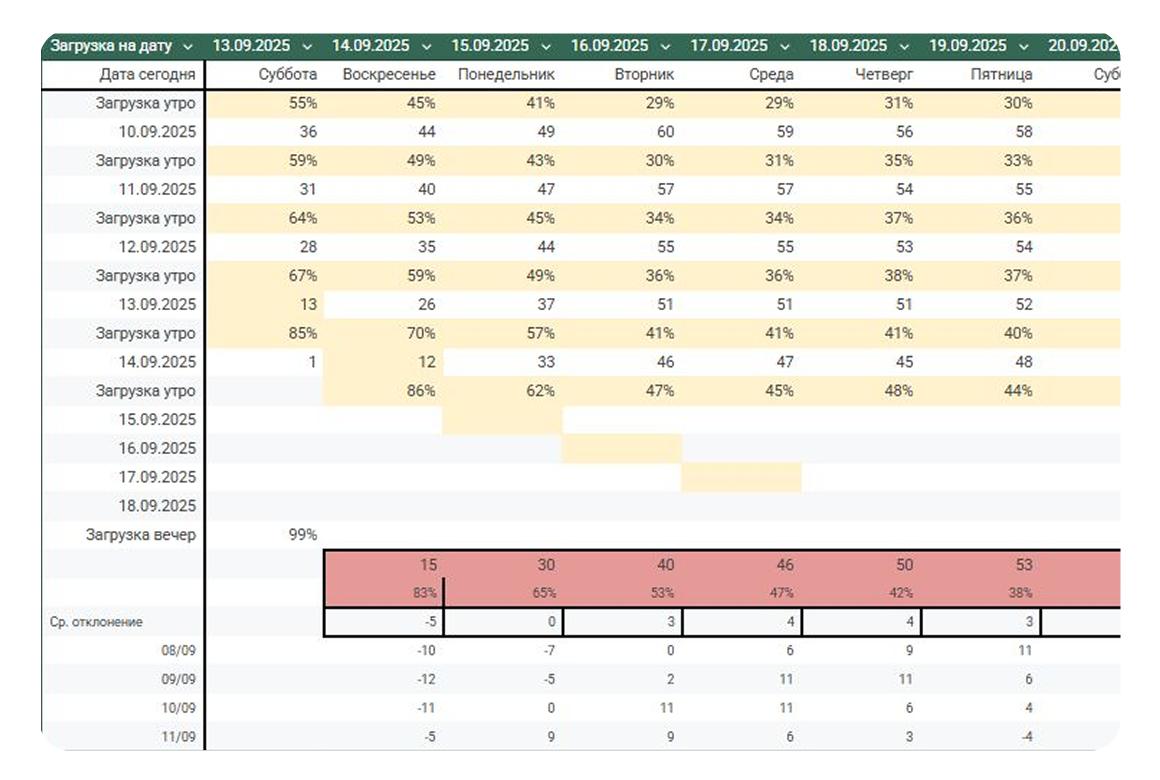The height and width of the screenshot is (780, 1160).
Task: Select the 10.09.2025 row label
Action: 157,132
